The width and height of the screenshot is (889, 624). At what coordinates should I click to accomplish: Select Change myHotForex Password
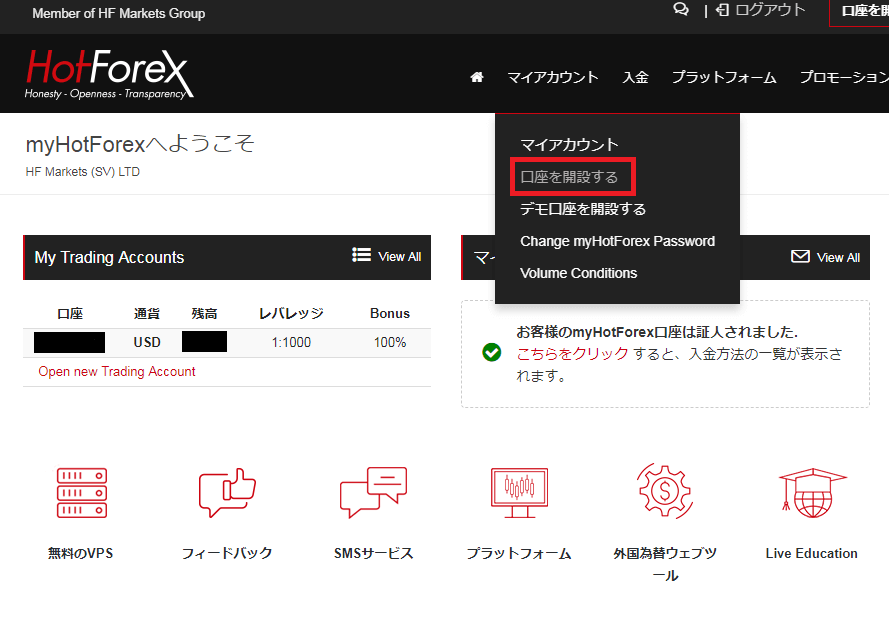point(617,241)
